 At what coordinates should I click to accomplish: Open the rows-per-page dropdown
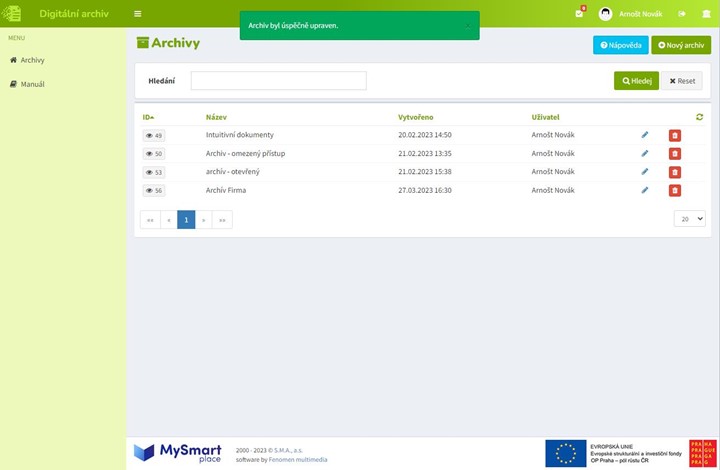point(689,219)
